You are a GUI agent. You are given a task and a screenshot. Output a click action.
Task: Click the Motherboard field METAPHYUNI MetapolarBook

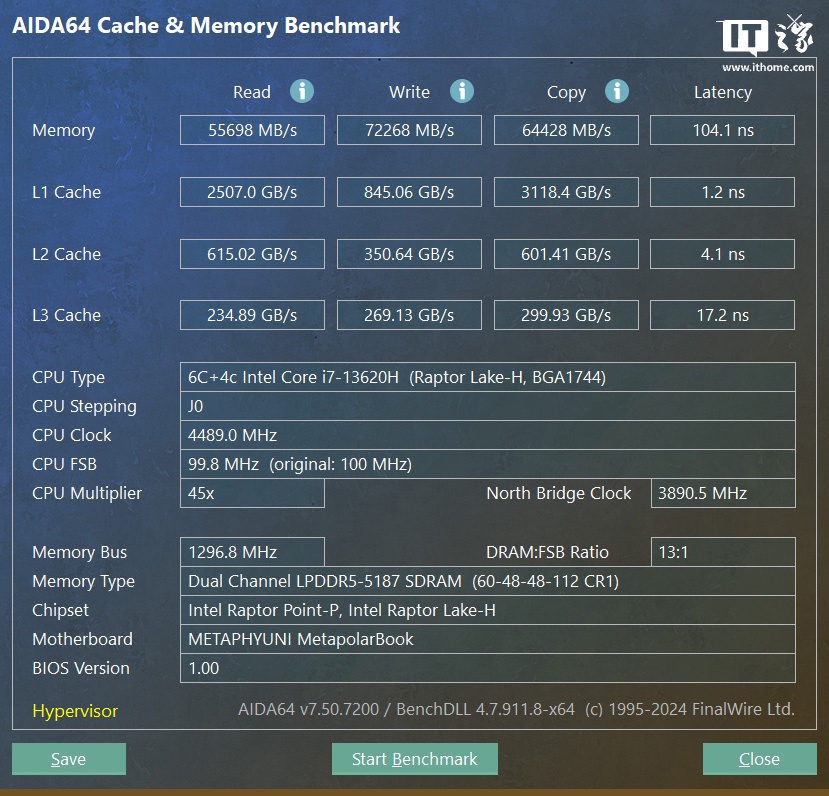tap(487, 639)
